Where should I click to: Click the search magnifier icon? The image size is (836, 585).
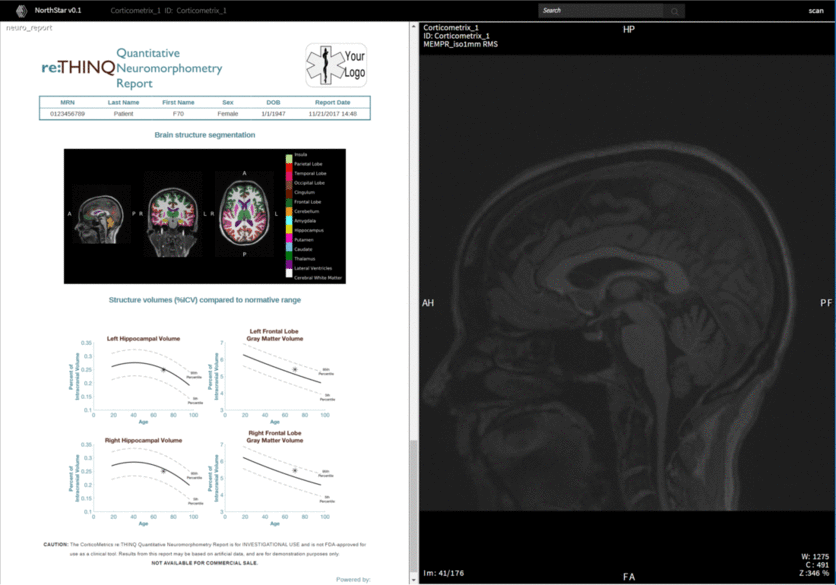pyautogui.click(x=676, y=11)
